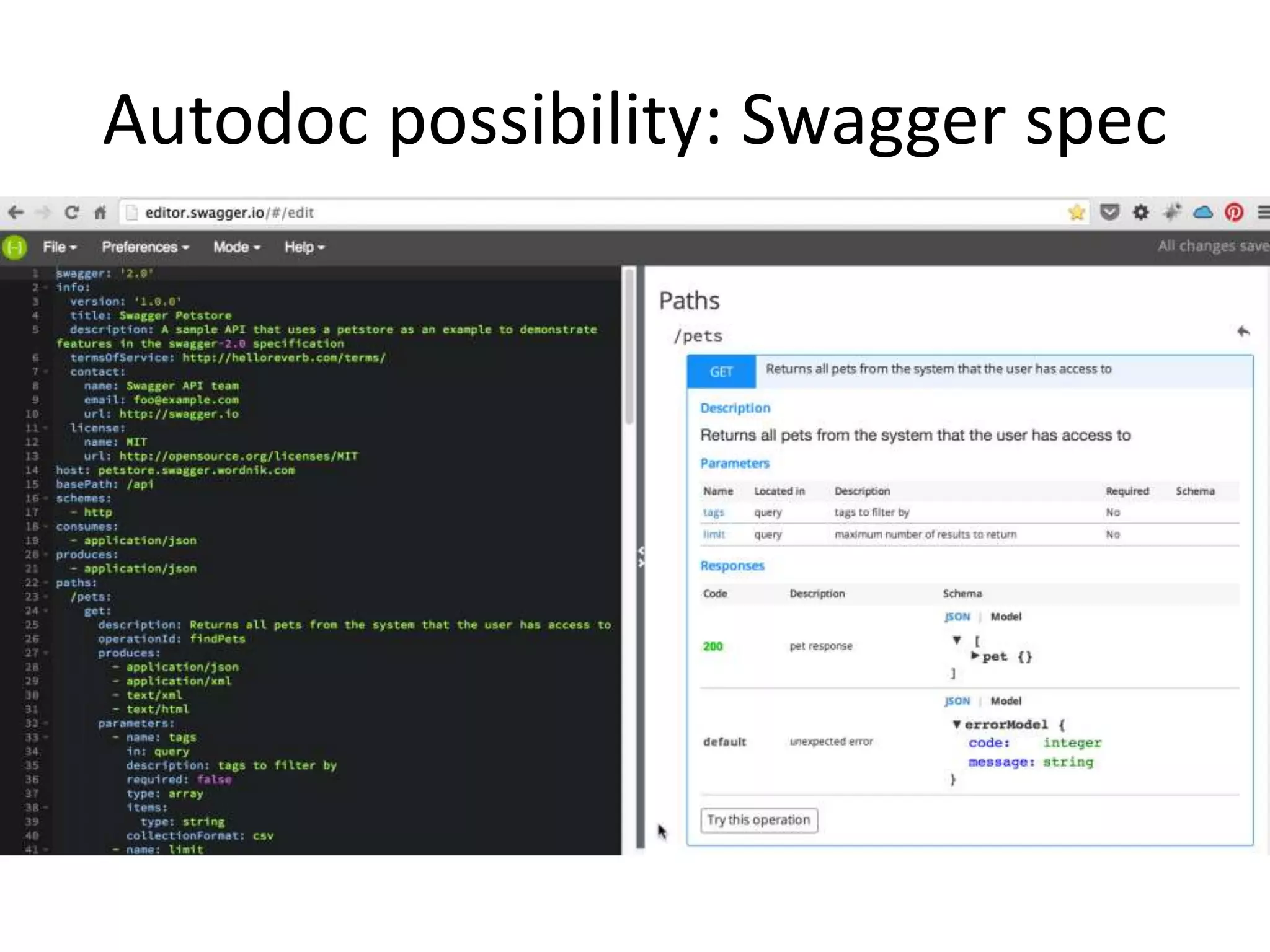Fold the info: block at line 2

[x=45, y=288]
